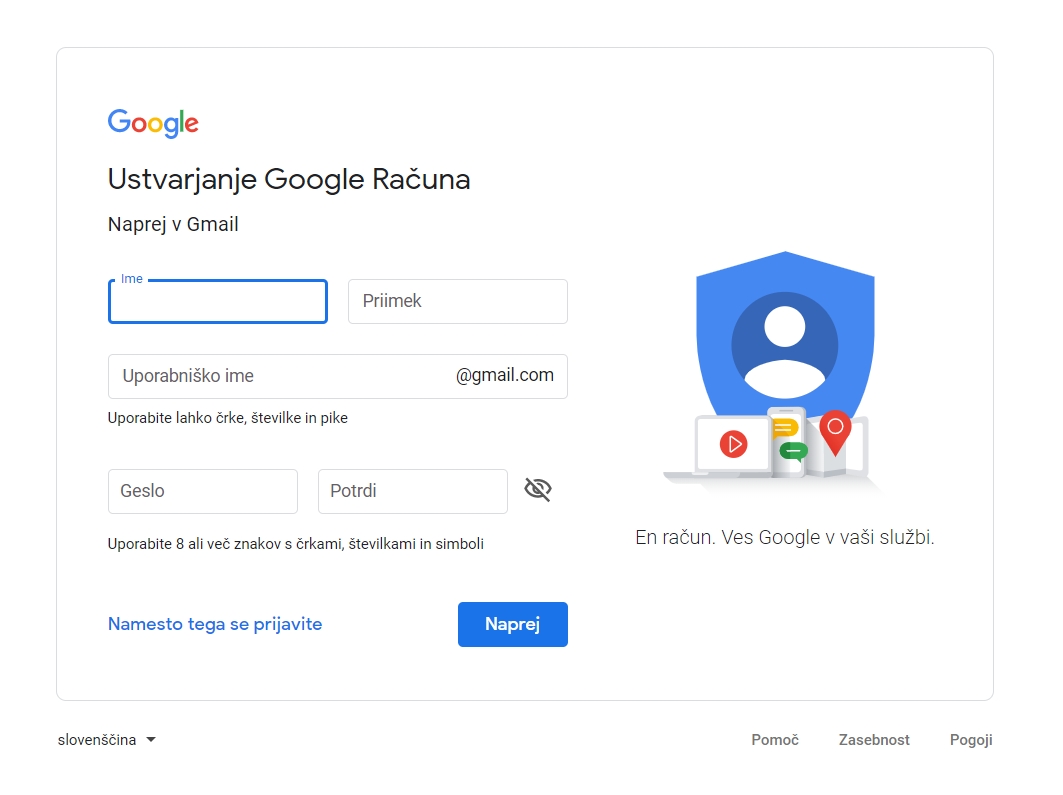
Task: Open the Zasebnost privacy link
Action: 874,740
